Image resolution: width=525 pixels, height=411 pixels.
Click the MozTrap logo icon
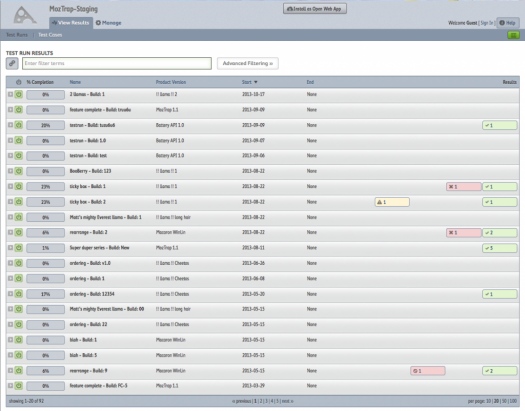[x=24, y=15]
